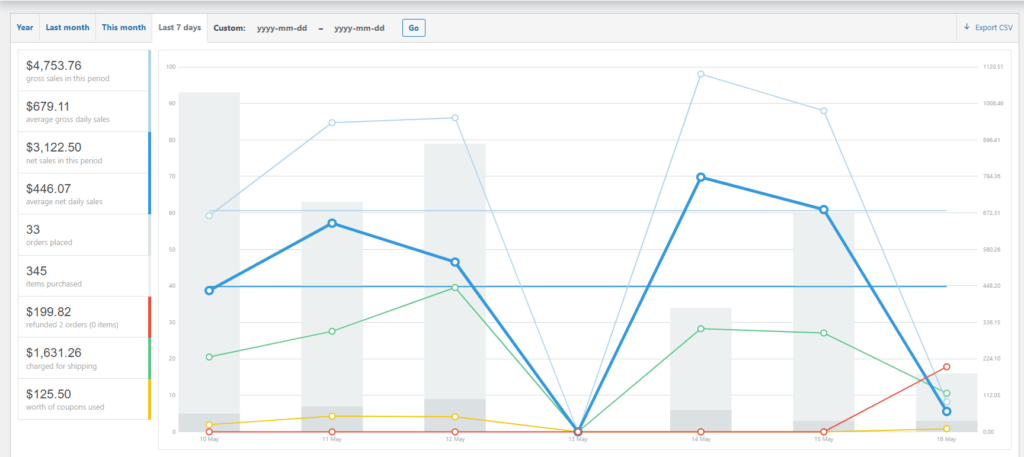
Task: Click red color bar beside refunded orders
Action: click(x=150, y=317)
